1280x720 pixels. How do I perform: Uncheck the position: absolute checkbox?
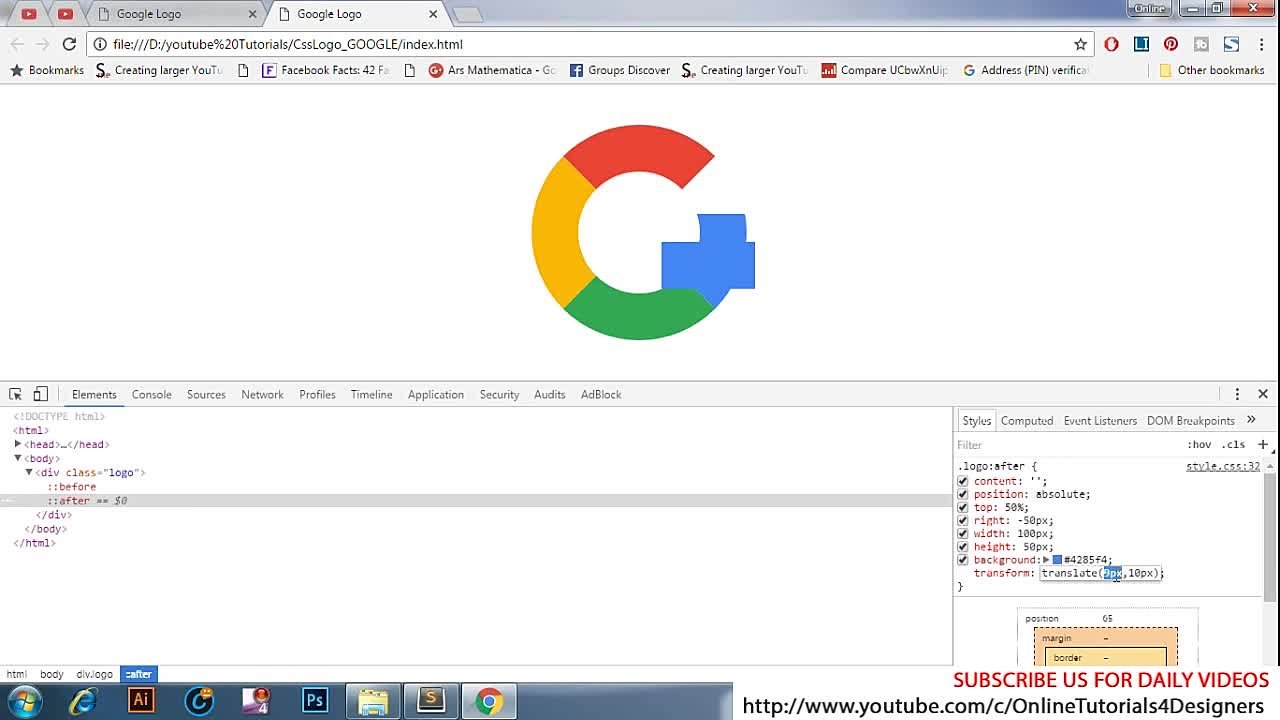pos(963,494)
